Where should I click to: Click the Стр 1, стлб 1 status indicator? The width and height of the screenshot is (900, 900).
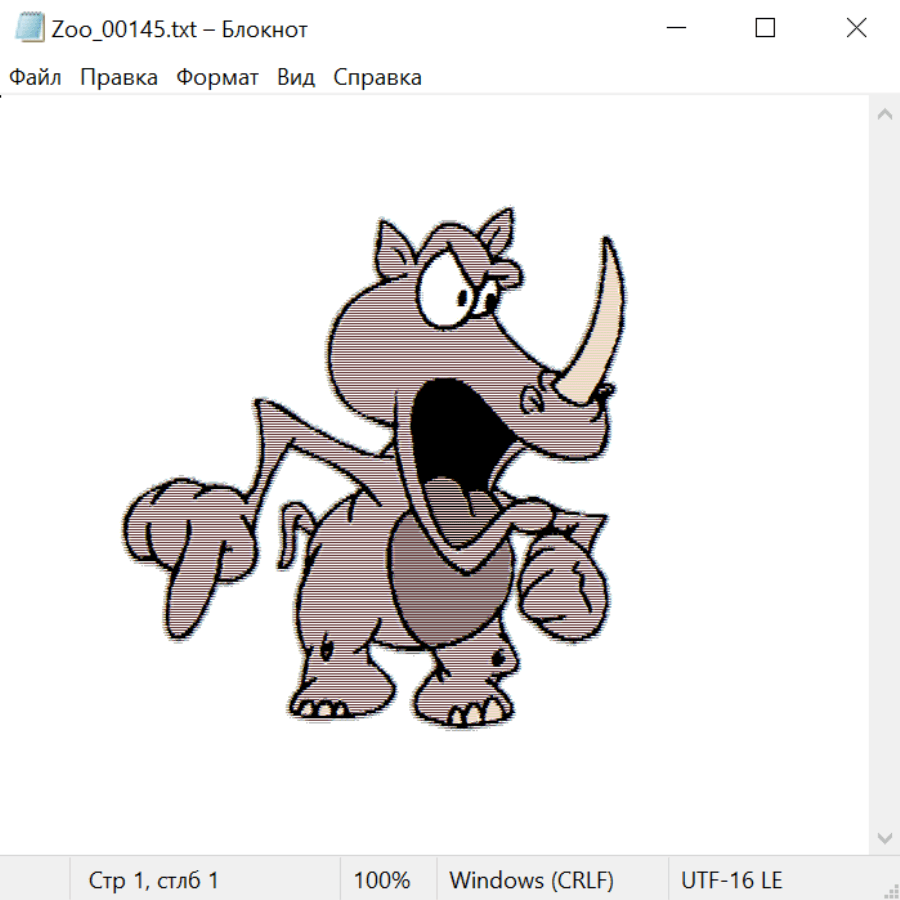[x=154, y=880]
